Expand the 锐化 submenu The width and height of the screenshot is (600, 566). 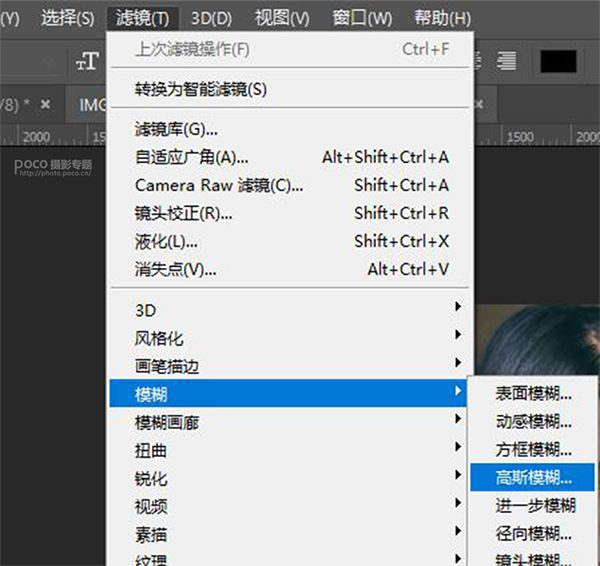[289, 478]
